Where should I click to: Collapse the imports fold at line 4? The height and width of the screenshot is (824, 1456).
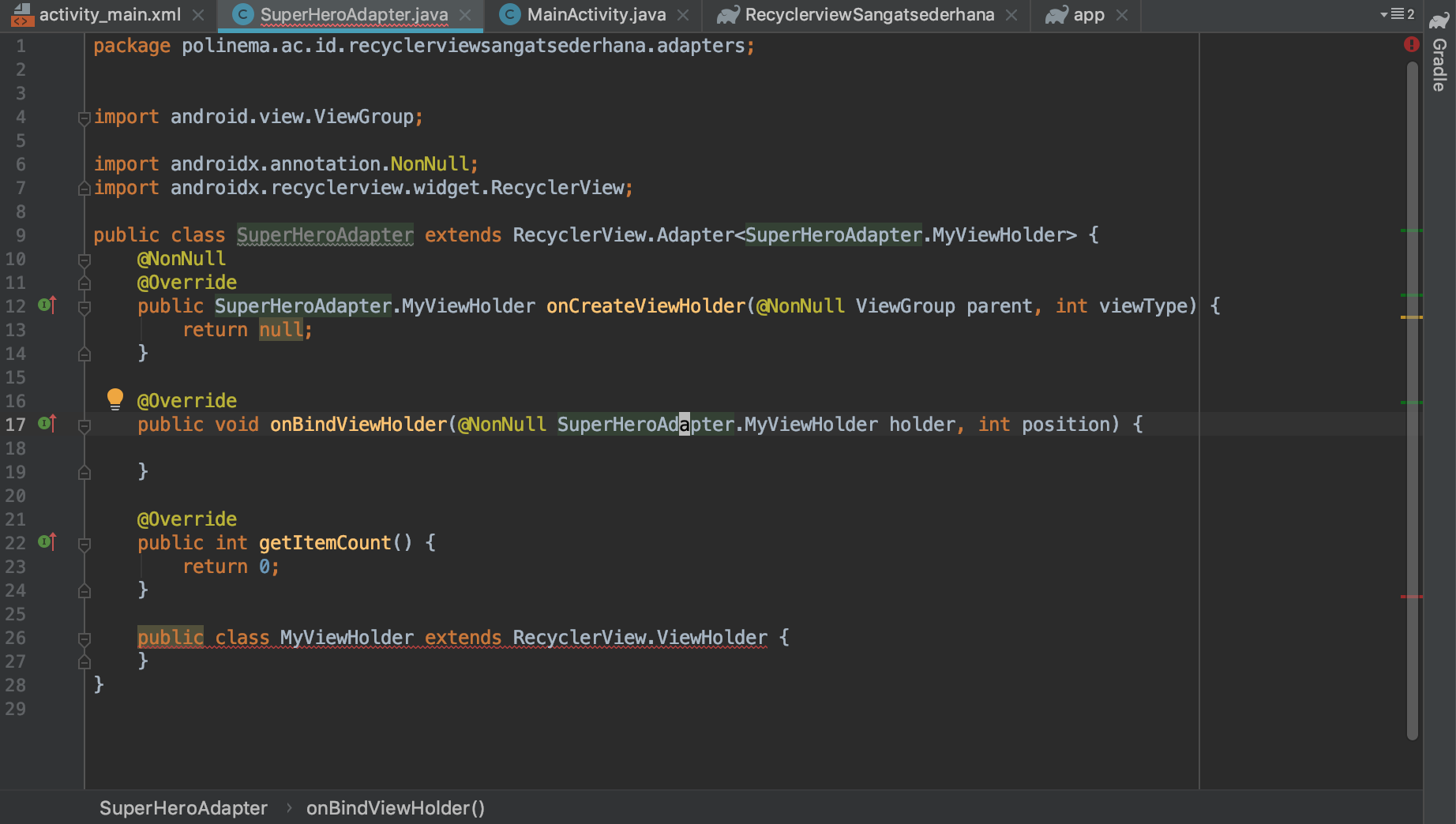click(84, 118)
